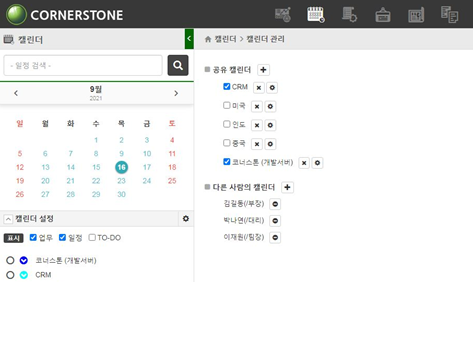Open blue color dropdown for 코너스톤 (개발서버)
473x364 pixels.
click(24, 260)
